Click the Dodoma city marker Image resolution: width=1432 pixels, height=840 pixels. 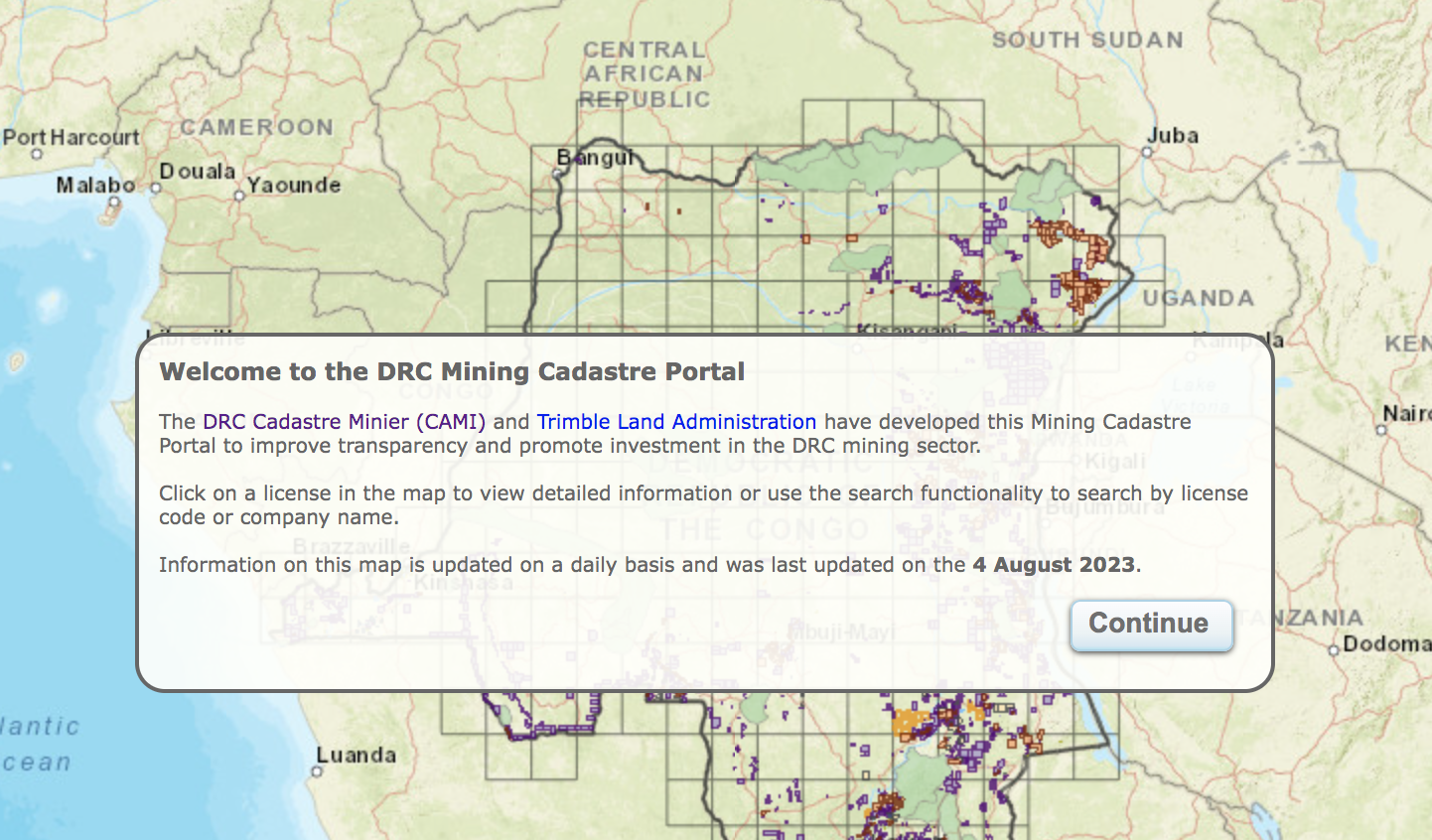1334,649
